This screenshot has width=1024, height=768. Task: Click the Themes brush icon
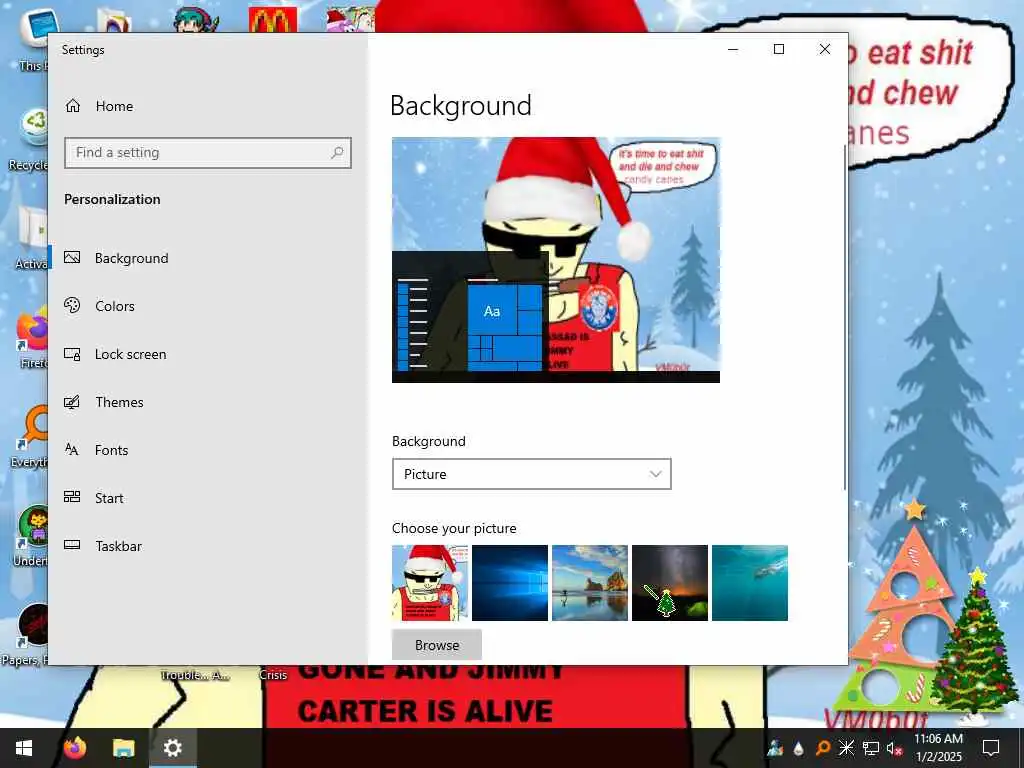[72, 402]
